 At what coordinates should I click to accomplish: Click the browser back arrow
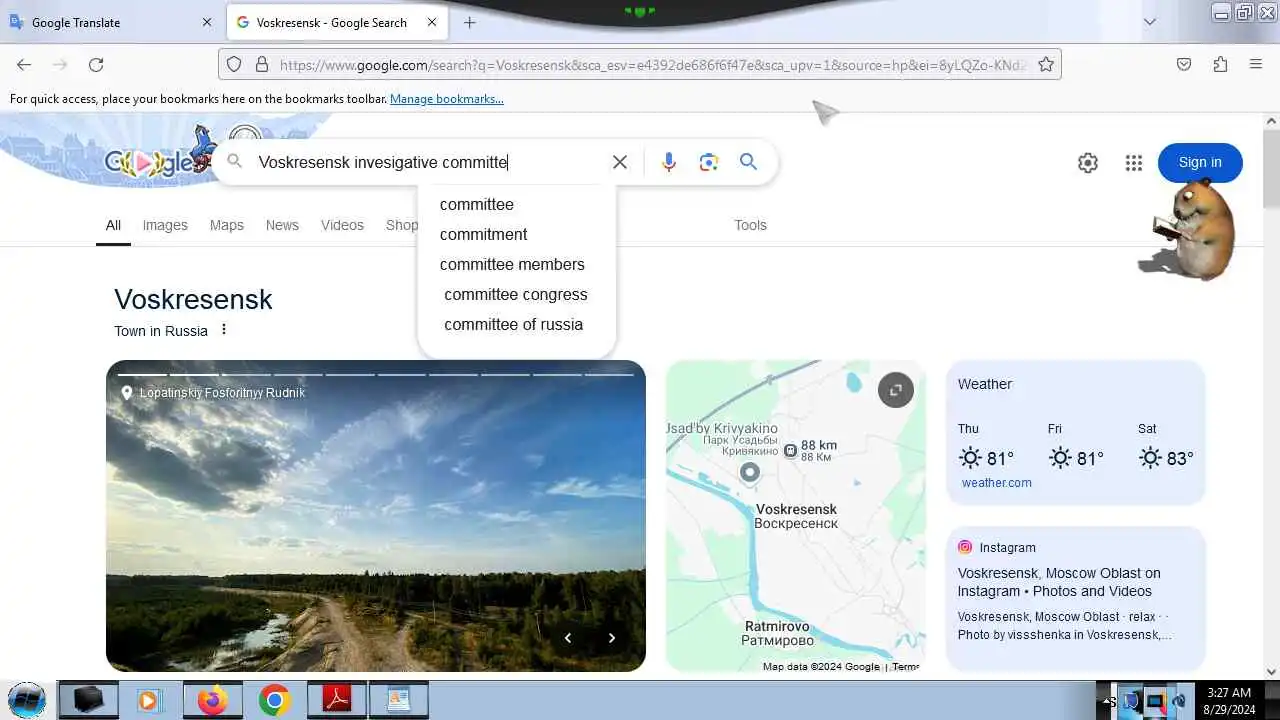[24, 64]
